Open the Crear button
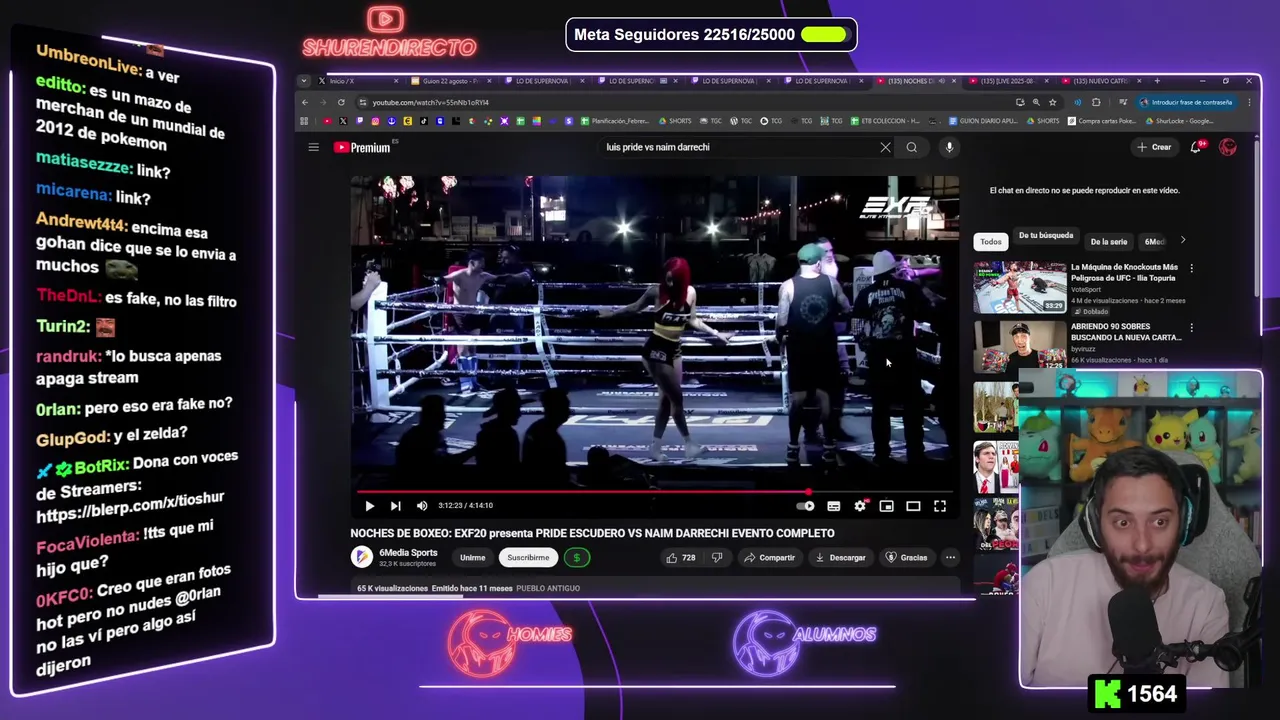The height and width of the screenshot is (720, 1280). point(1154,147)
